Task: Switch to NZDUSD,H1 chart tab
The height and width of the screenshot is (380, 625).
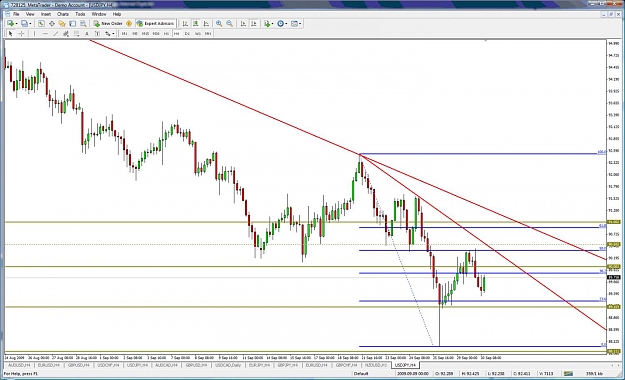Action: pyautogui.click(x=376, y=365)
